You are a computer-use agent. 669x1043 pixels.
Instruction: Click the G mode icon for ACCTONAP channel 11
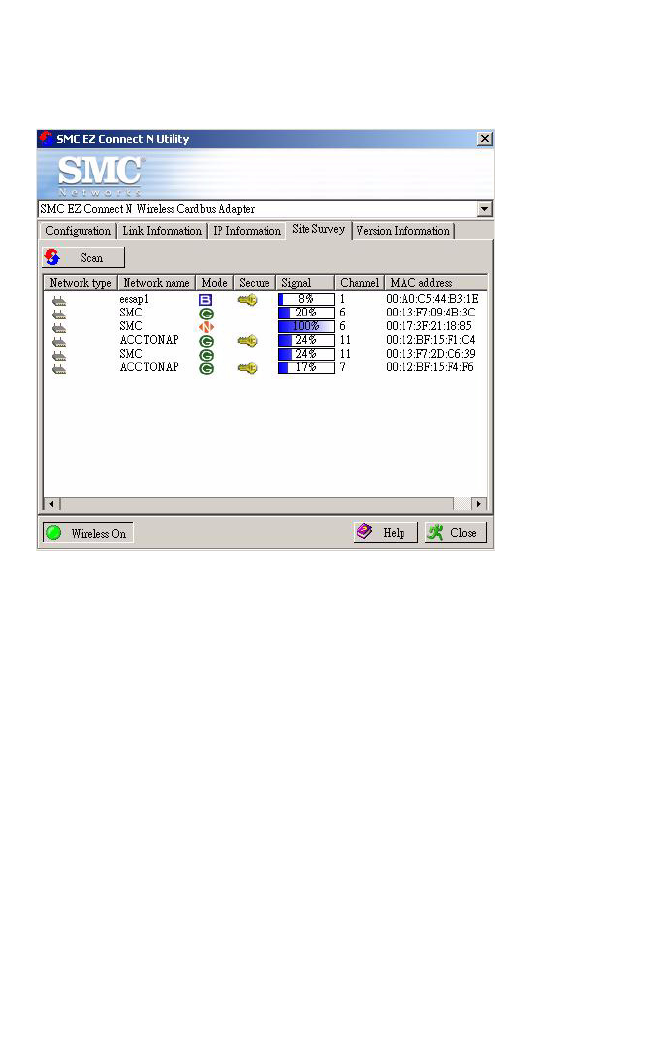click(x=207, y=341)
